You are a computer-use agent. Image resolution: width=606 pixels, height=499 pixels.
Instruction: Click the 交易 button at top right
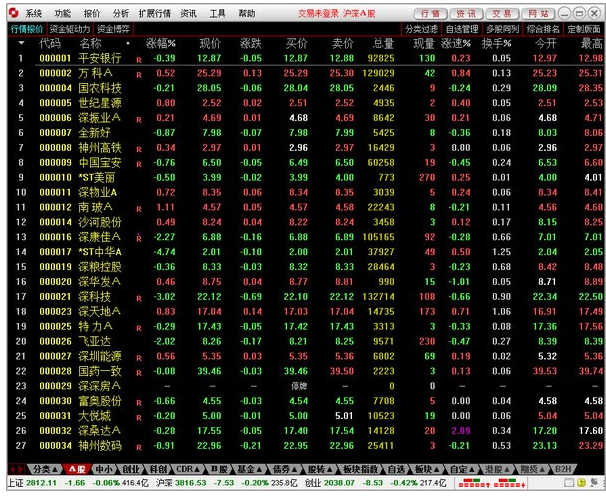coord(502,14)
